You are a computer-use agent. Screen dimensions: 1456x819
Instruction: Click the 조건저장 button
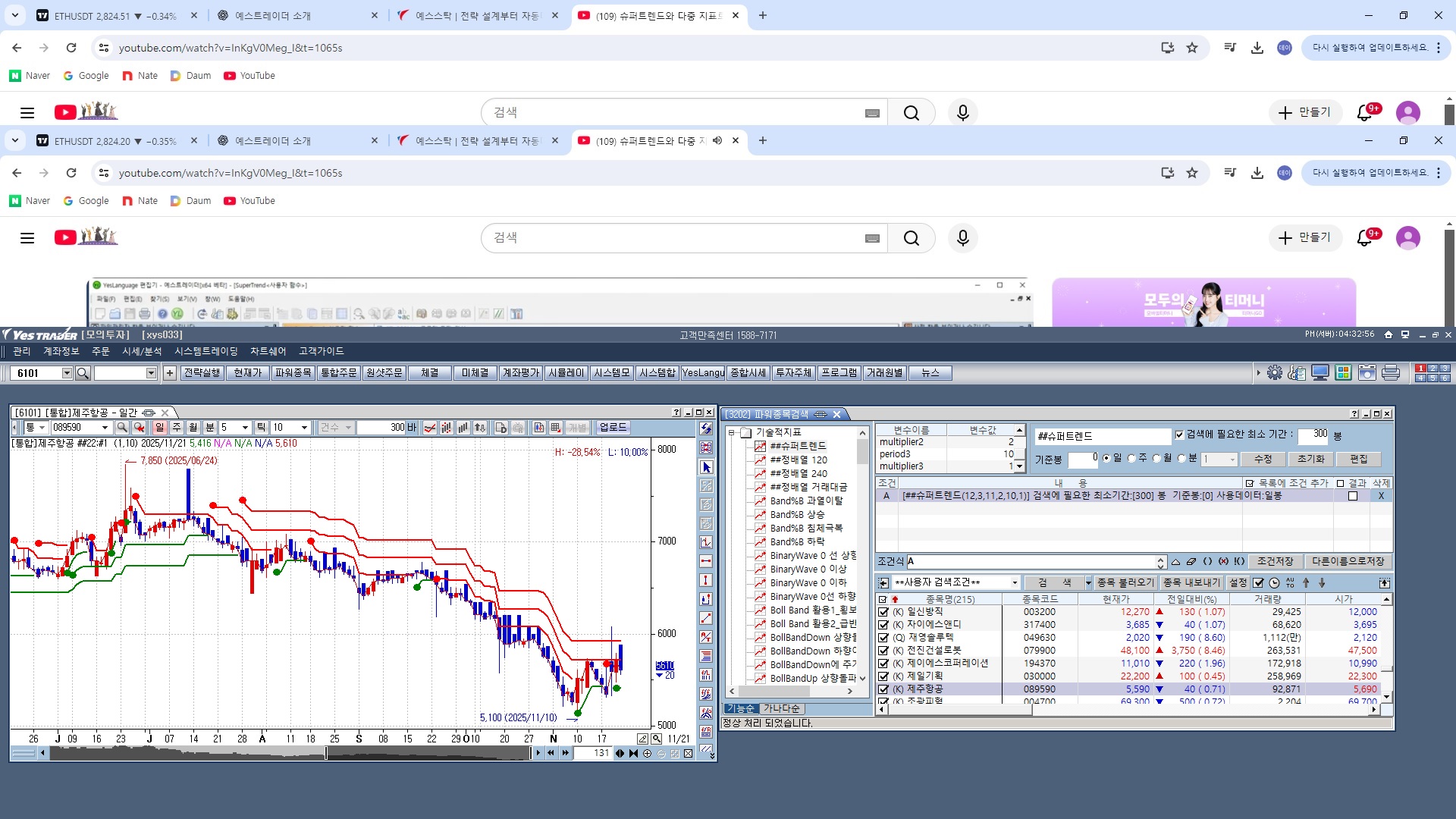pos(1275,562)
